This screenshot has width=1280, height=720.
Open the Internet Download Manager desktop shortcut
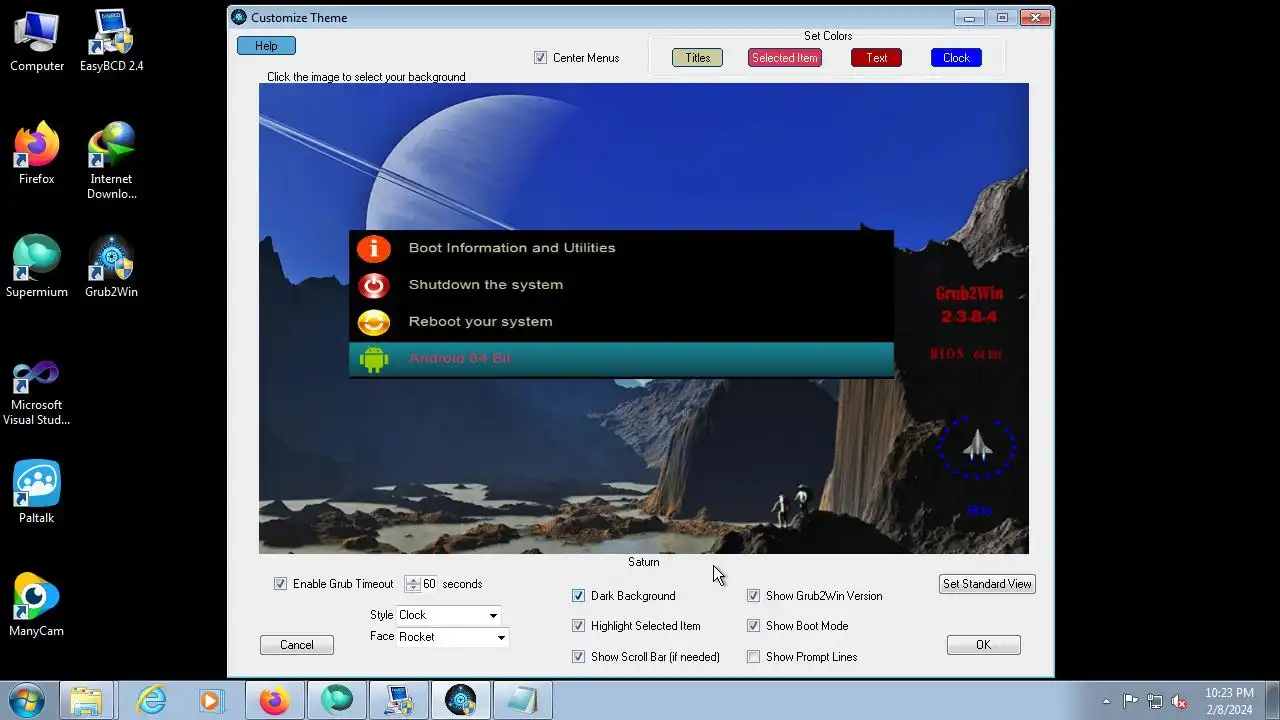(x=111, y=161)
